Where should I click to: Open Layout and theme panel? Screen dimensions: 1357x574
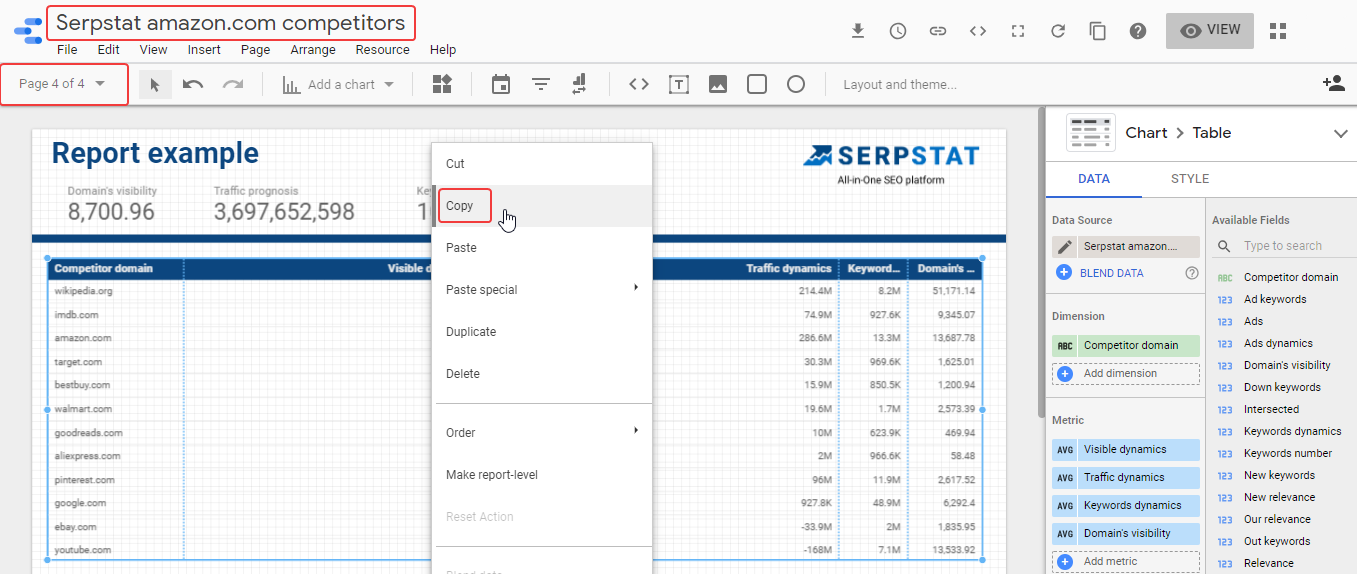(x=900, y=85)
